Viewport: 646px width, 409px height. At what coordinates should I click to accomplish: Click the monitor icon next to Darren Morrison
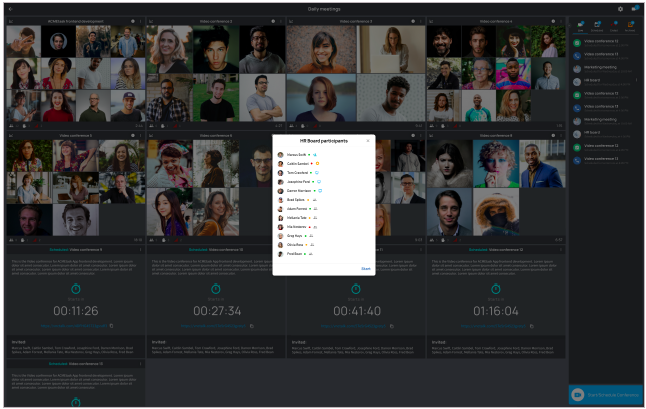coord(320,191)
